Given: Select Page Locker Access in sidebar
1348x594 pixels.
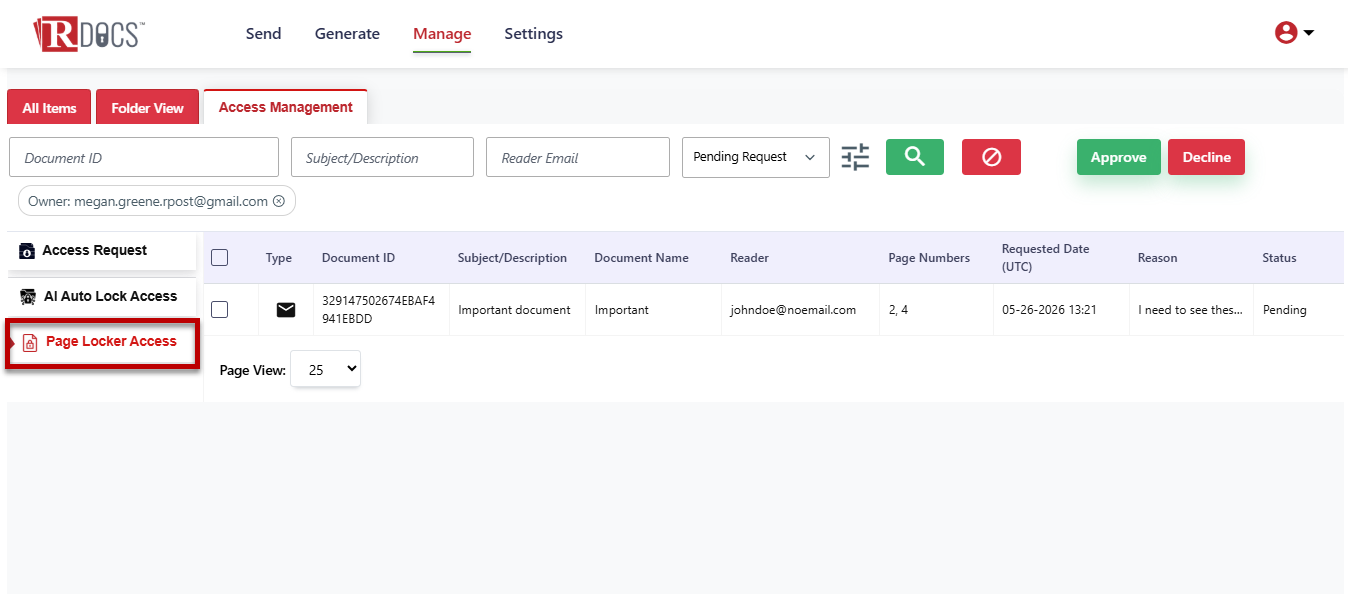Looking at the screenshot, I should tap(101, 342).
